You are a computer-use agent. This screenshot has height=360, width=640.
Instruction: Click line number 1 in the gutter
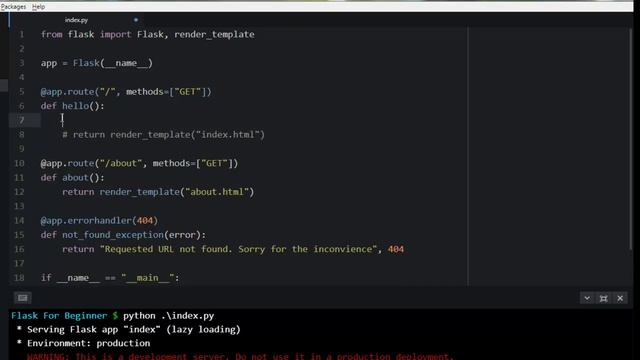pyautogui.click(x=22, y=34)
